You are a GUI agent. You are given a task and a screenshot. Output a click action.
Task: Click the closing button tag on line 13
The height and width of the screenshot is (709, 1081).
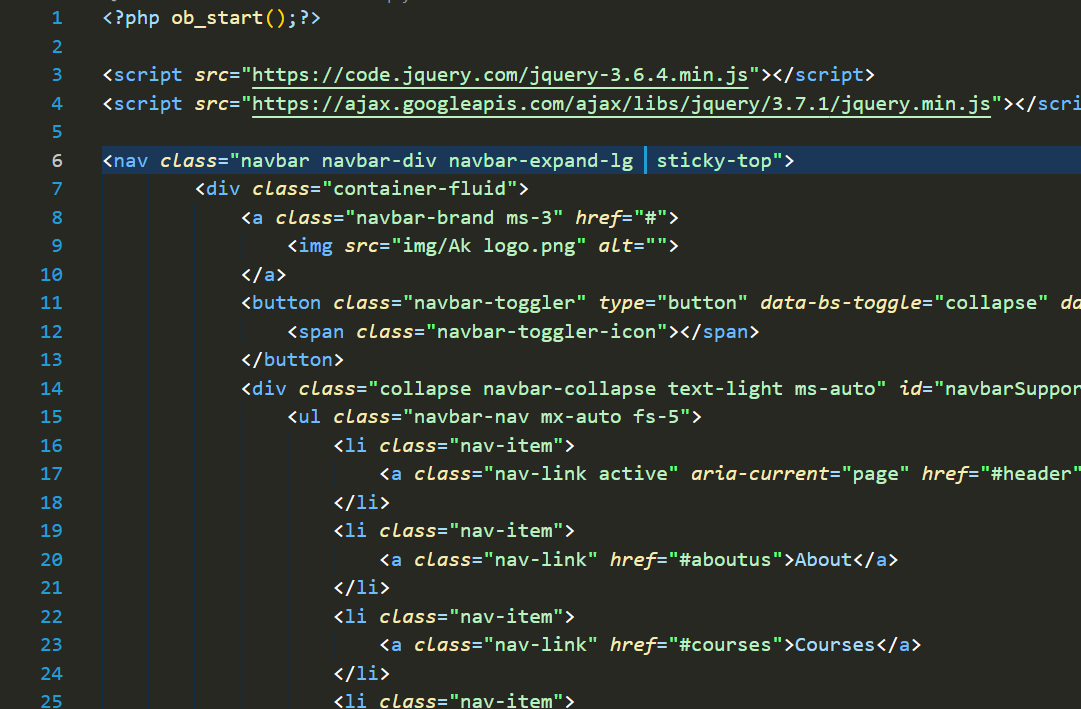coord(292,360)
